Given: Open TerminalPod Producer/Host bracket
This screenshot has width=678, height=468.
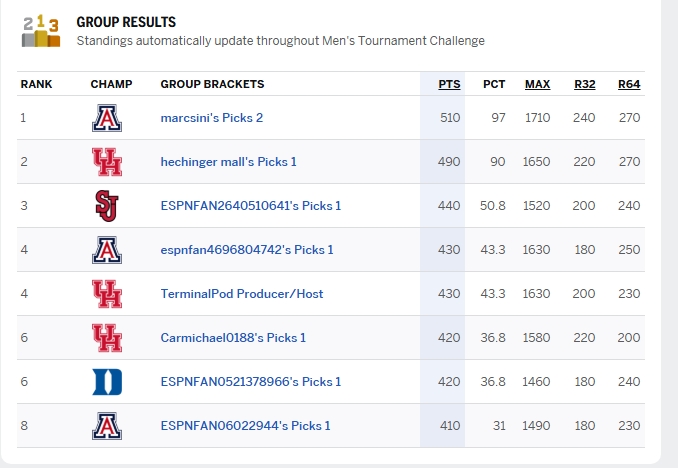Looking at the screenshot, I should (241, 294).
